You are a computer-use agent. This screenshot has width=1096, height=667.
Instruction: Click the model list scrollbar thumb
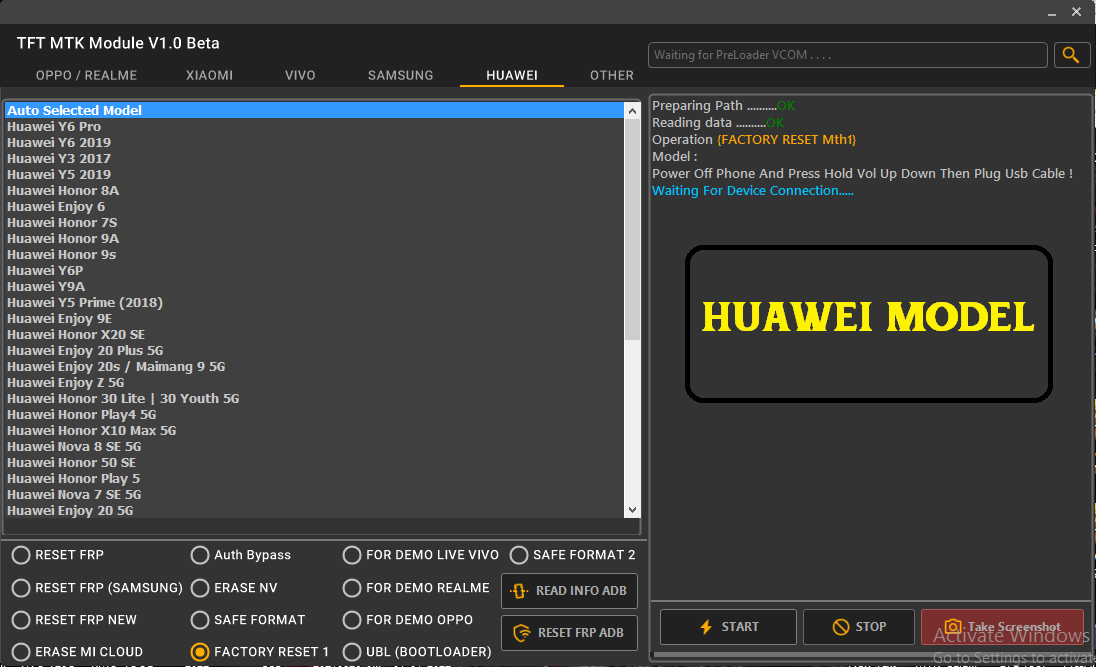632,229
